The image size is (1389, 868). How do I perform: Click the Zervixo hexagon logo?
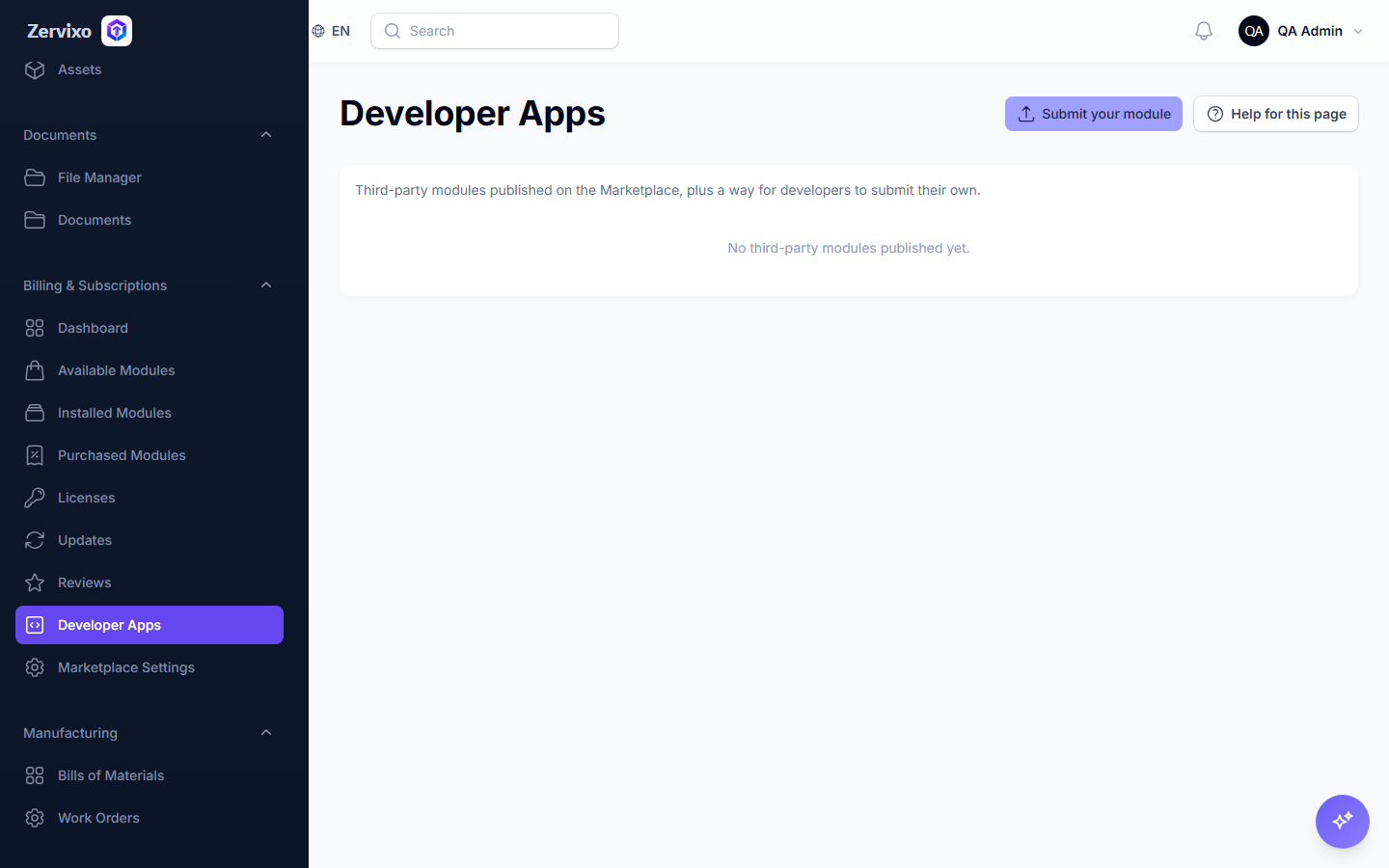(x=117, y=31)
